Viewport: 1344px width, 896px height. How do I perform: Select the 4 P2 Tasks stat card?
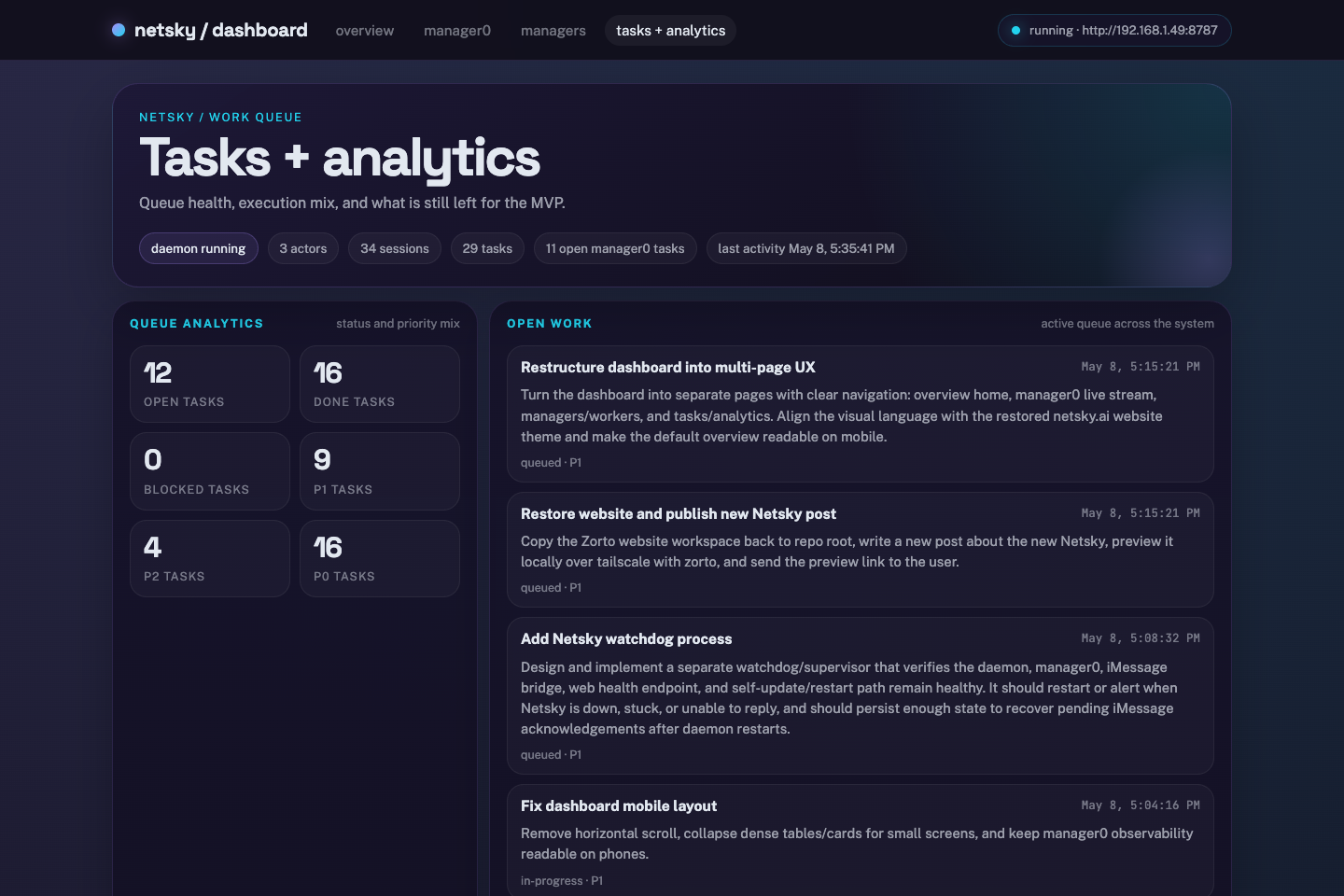coord(210,558)
